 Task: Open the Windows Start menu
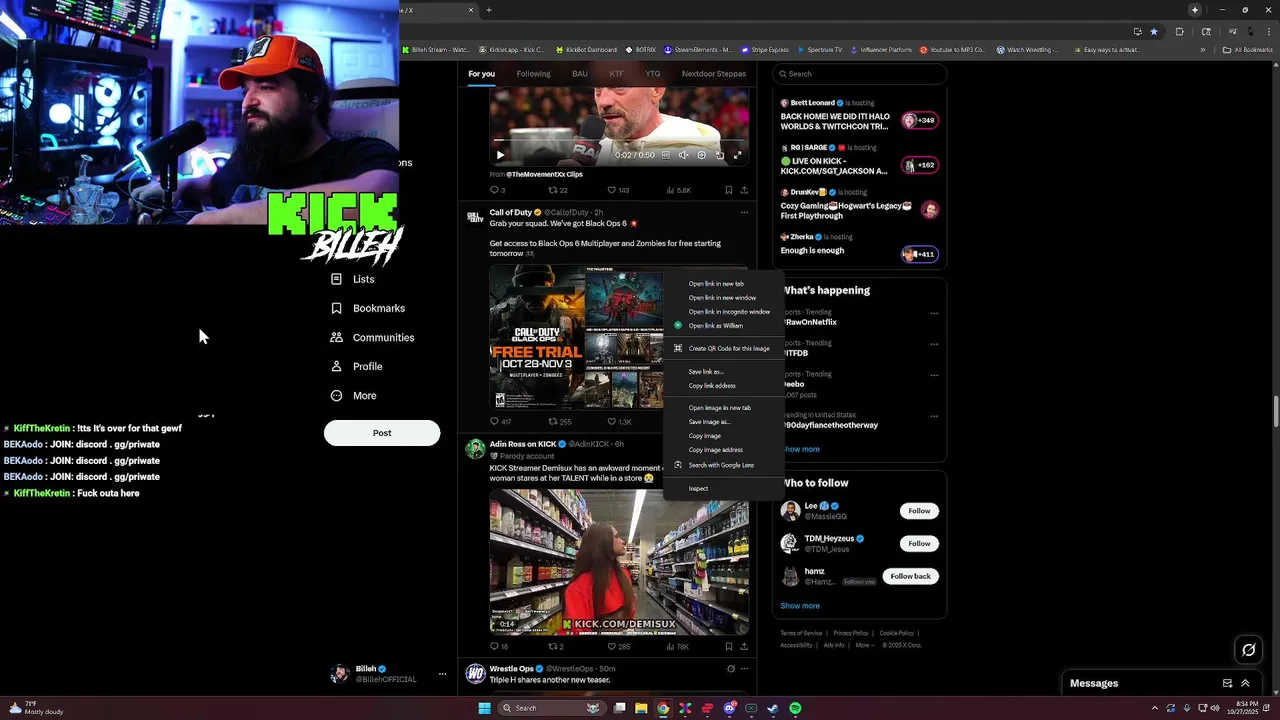click(x=484, y=708)
